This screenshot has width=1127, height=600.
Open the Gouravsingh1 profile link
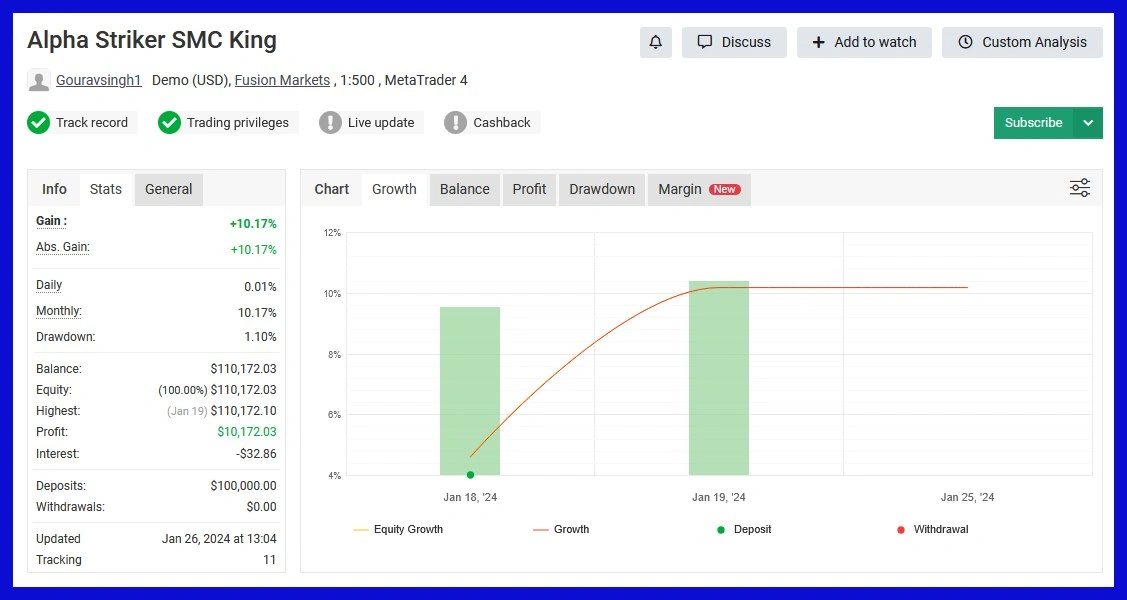pyautogui.click(x=99, y=80)
